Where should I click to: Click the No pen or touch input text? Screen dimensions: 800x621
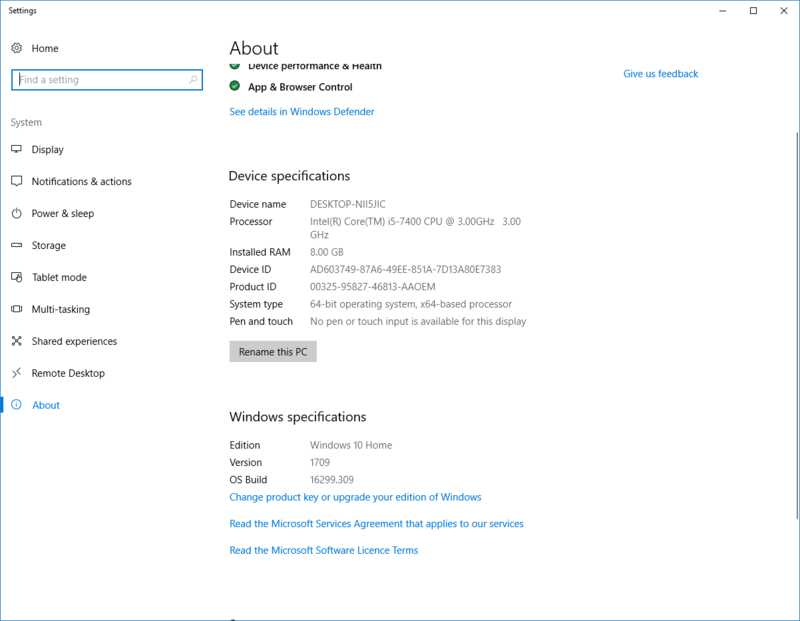coord(418,321)
